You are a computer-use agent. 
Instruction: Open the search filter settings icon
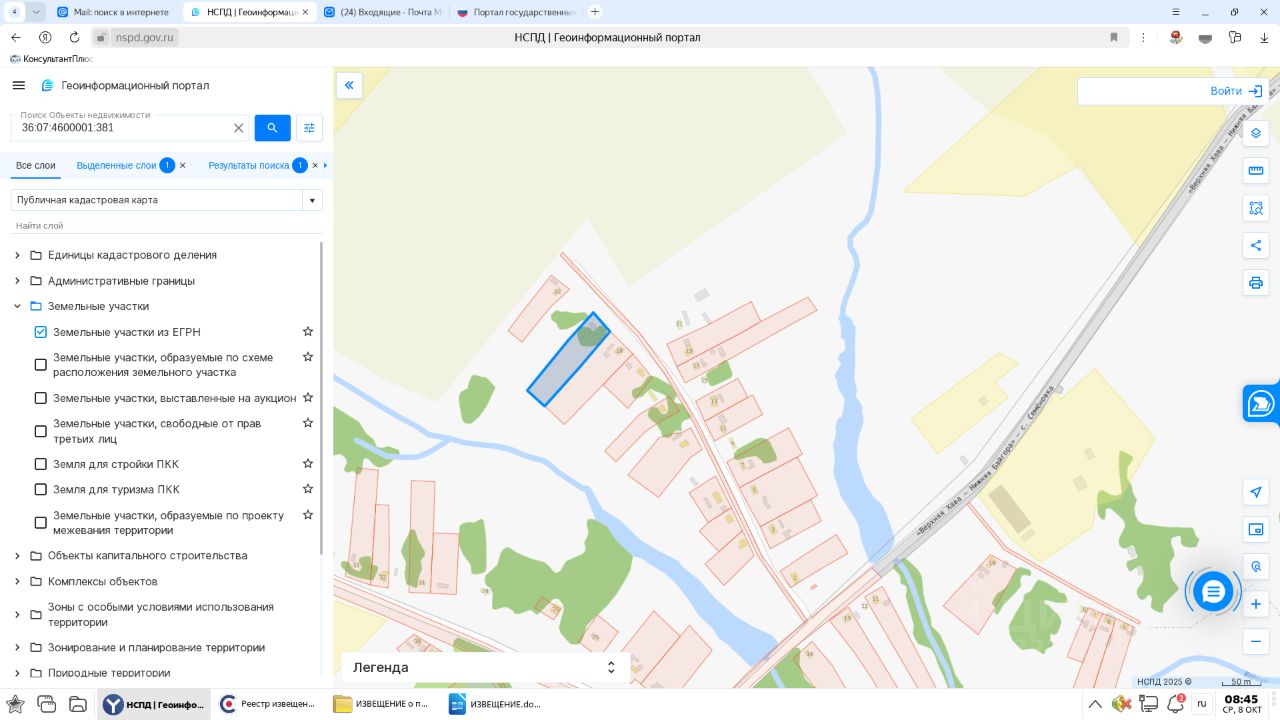pyautogui.click(x=309, y=128)
